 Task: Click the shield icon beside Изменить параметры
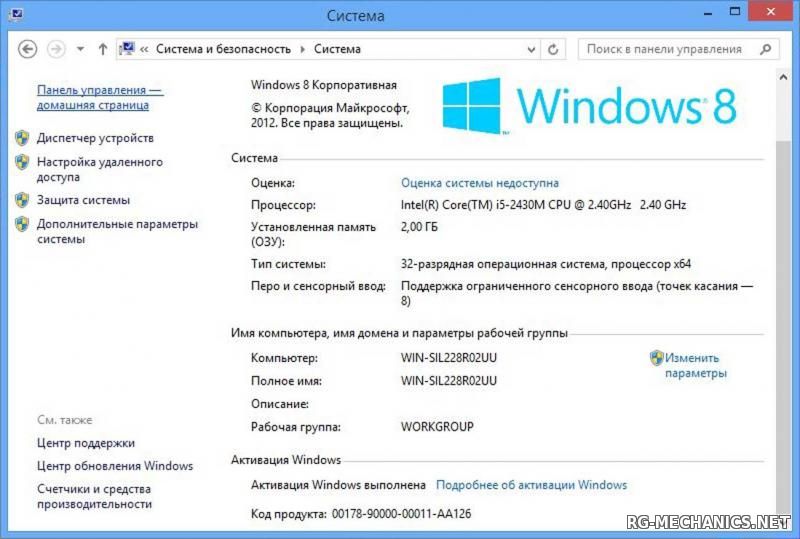(x=656, y=358)
